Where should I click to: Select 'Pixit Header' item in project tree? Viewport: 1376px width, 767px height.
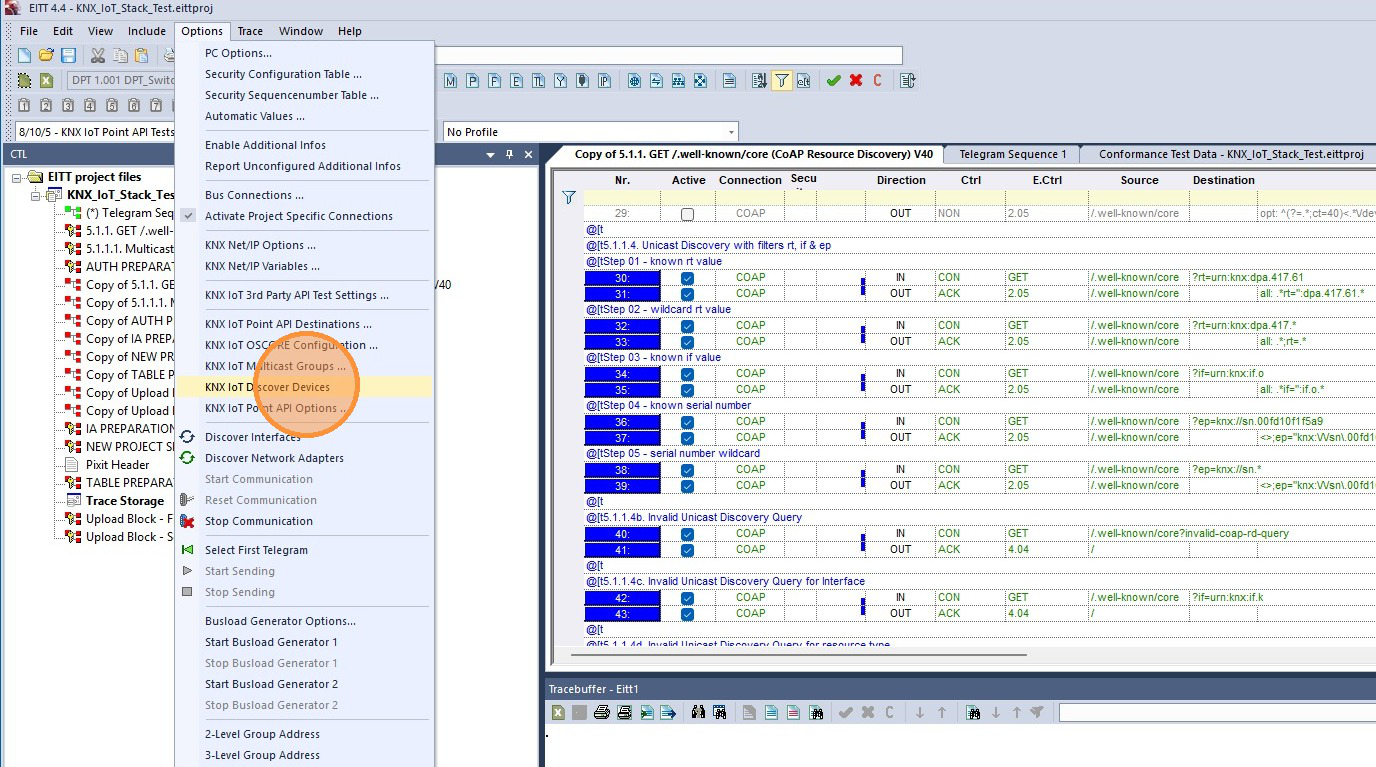point(118,465)
